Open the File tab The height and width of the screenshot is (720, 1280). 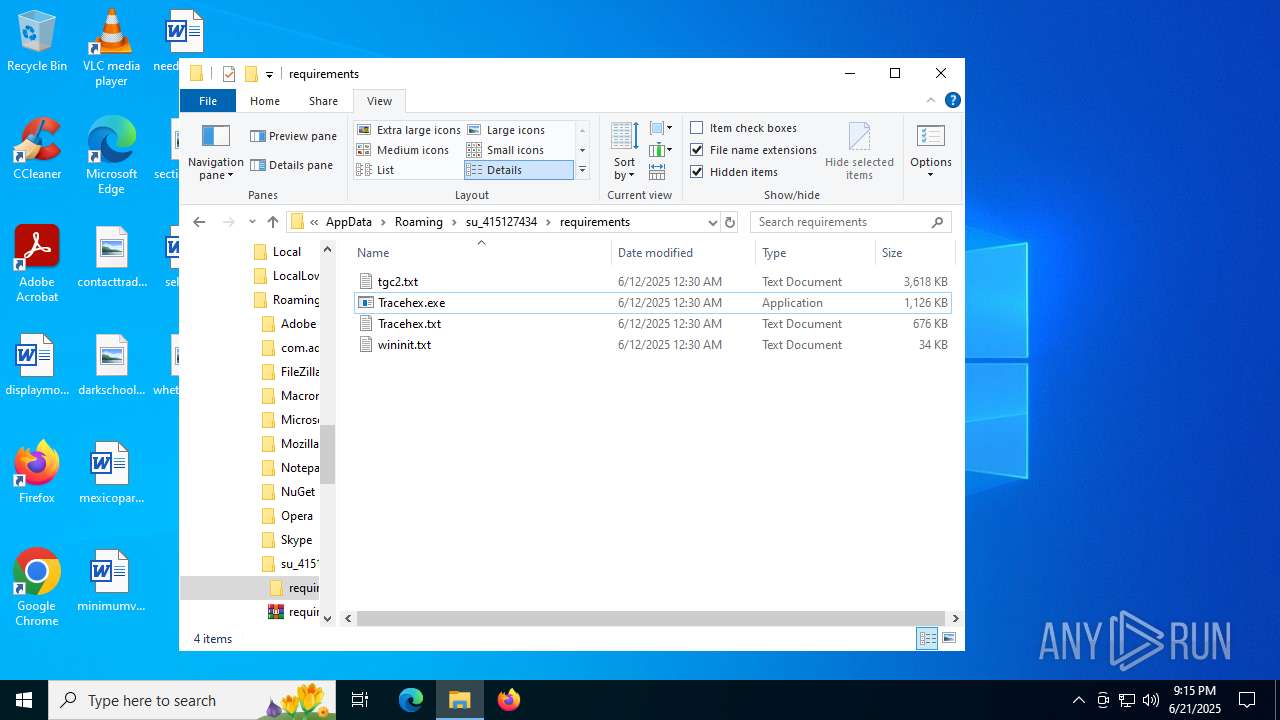pyautogui.click(x=208, y=101)
